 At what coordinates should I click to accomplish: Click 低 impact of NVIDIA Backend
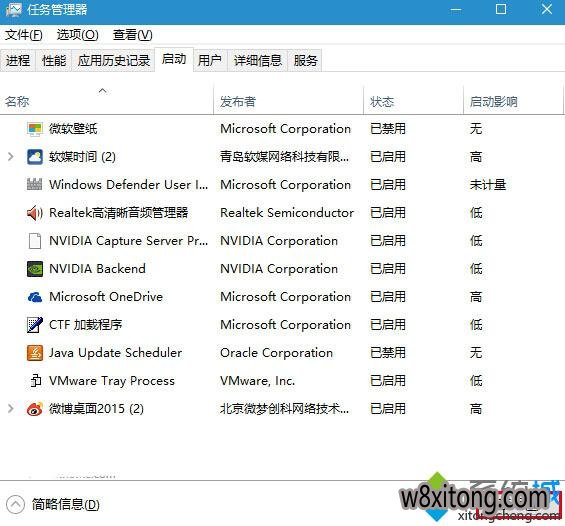click(476, 269)
